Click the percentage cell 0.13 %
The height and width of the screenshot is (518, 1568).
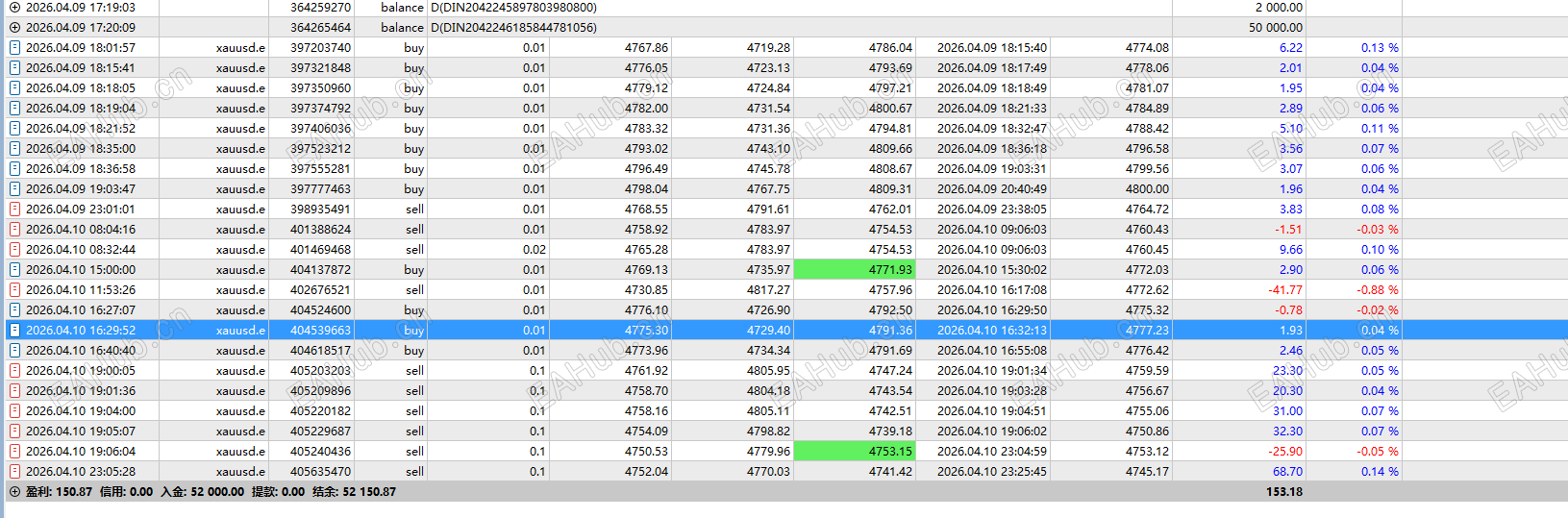(x=1380, y=47)
